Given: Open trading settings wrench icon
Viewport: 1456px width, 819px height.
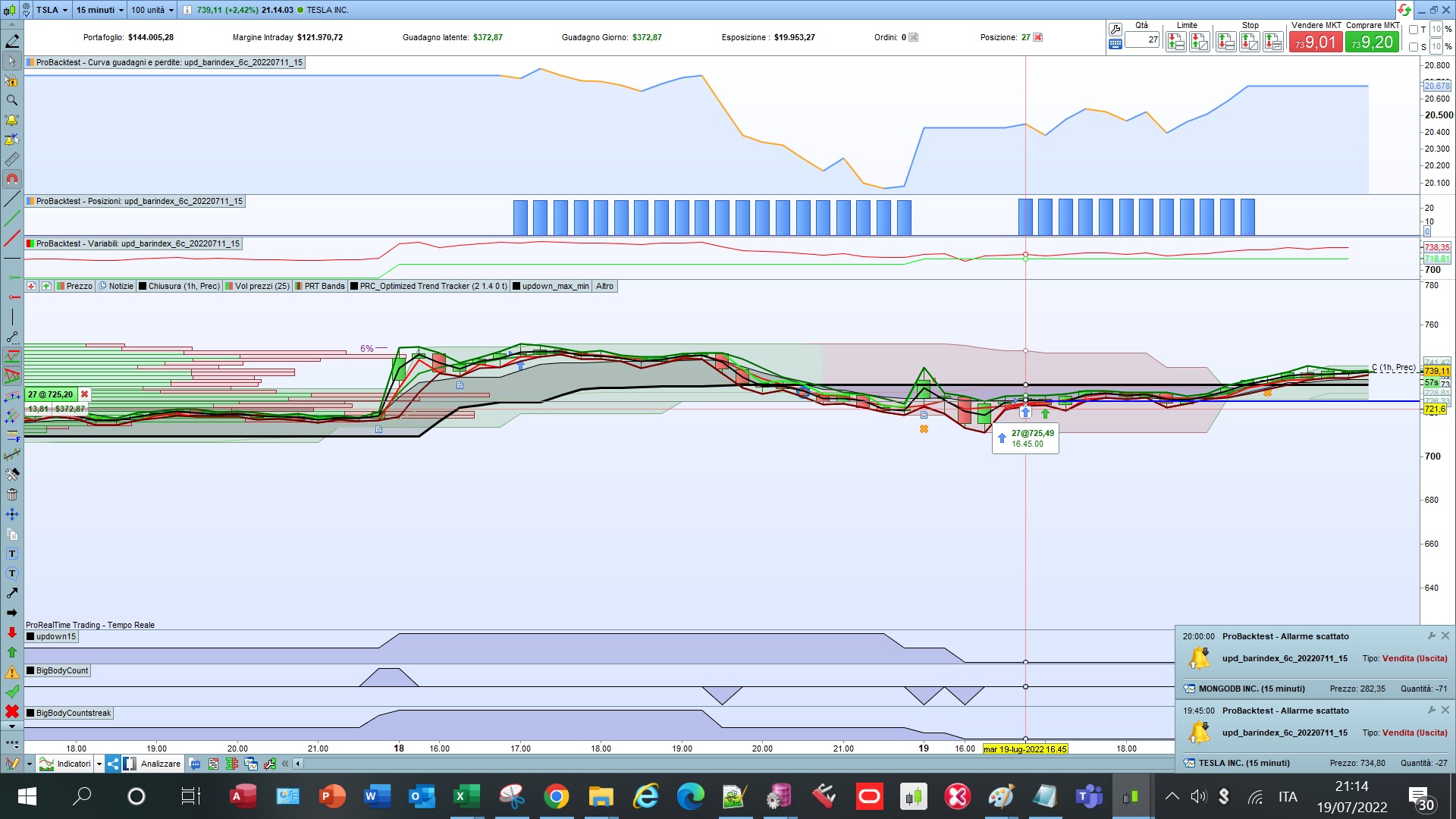Looking at the screenshot, I should (1115, 30).
